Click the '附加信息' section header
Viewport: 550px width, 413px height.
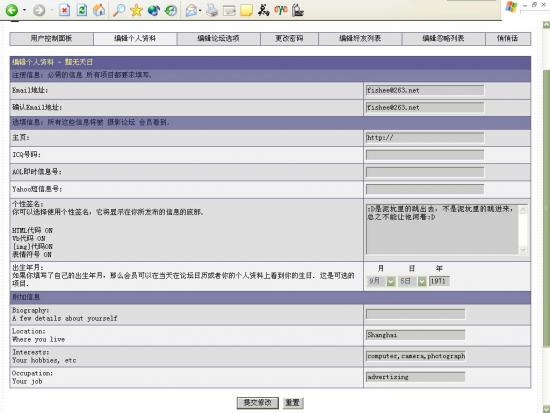[26, 297]
